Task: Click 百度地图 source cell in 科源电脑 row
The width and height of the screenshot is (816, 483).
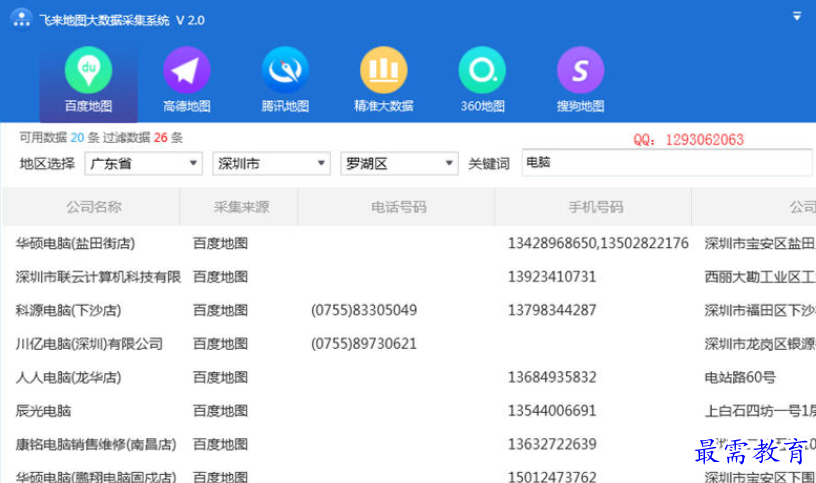Action: pos(220,310)
